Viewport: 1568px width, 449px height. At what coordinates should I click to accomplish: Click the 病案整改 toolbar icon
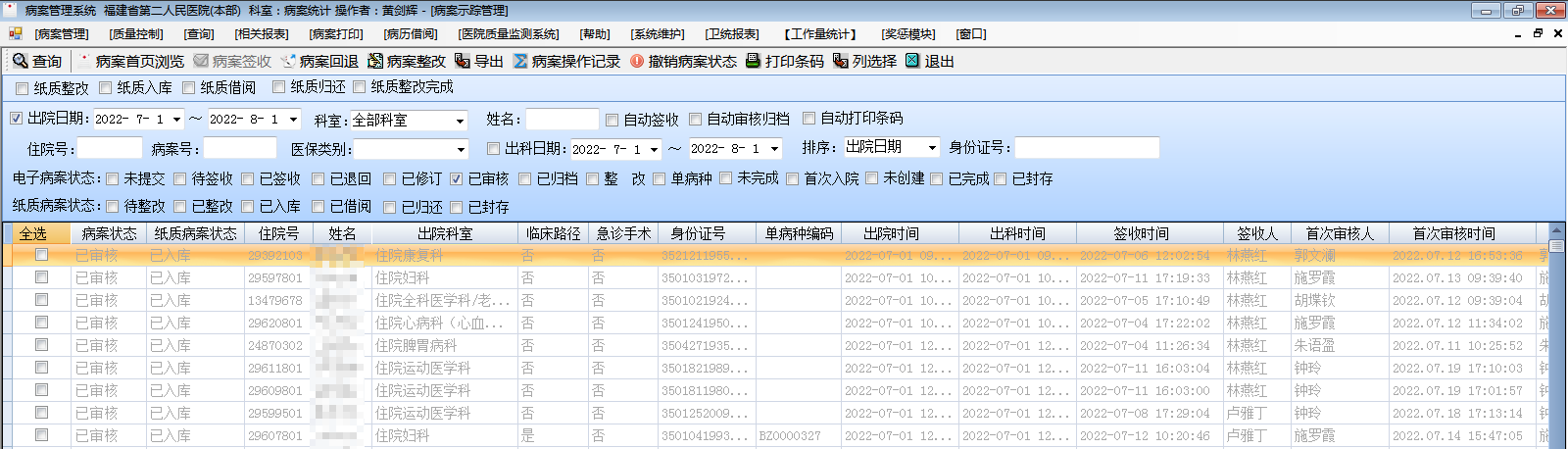tap(374, 61)
